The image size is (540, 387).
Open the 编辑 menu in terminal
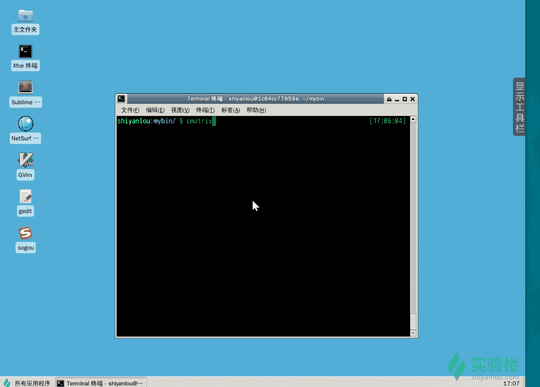155,110
